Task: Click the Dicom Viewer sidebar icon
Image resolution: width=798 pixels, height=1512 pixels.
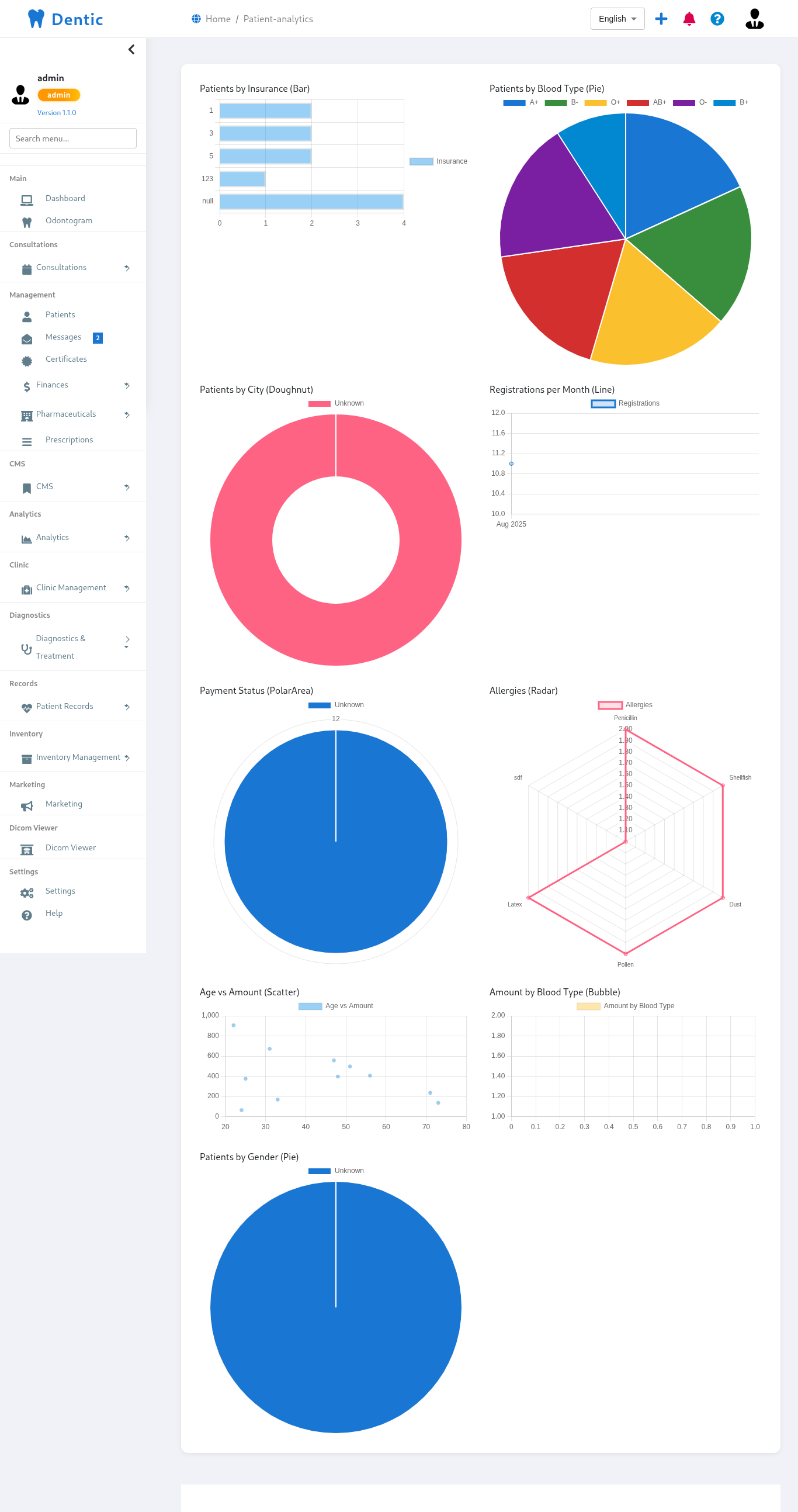Action: pos(27,849)
